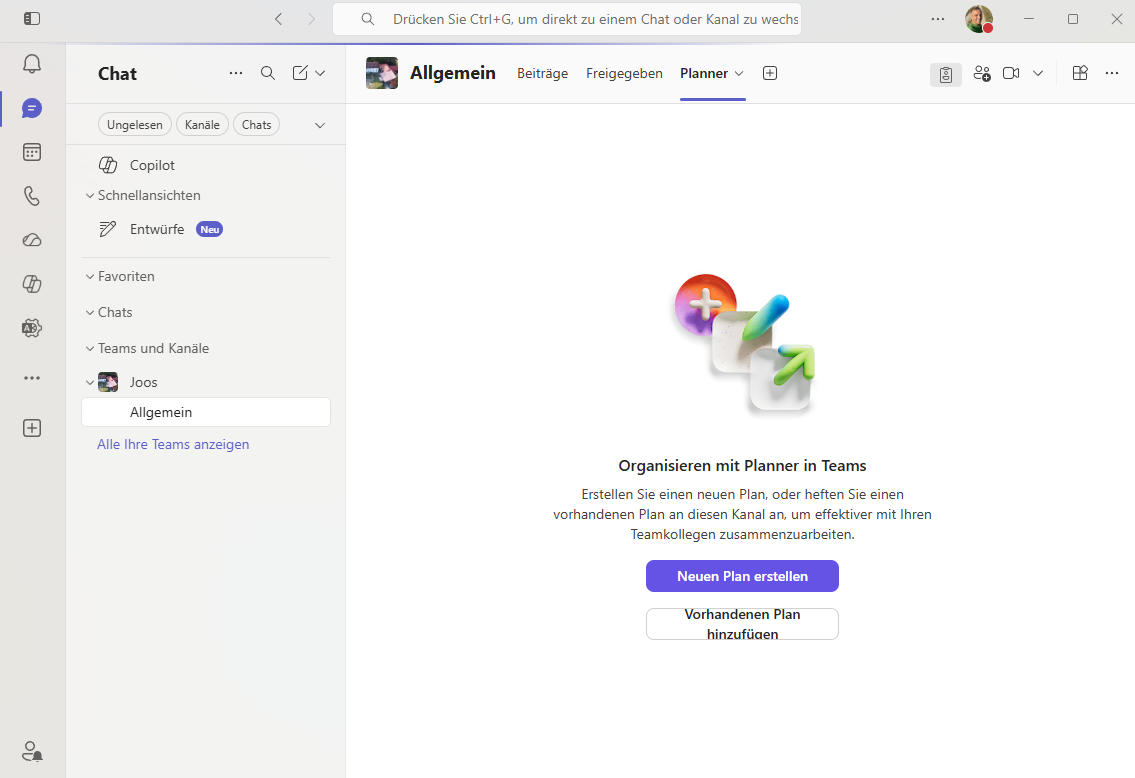
Task: Open the Activity bell icon
Action: coord(32,64)
